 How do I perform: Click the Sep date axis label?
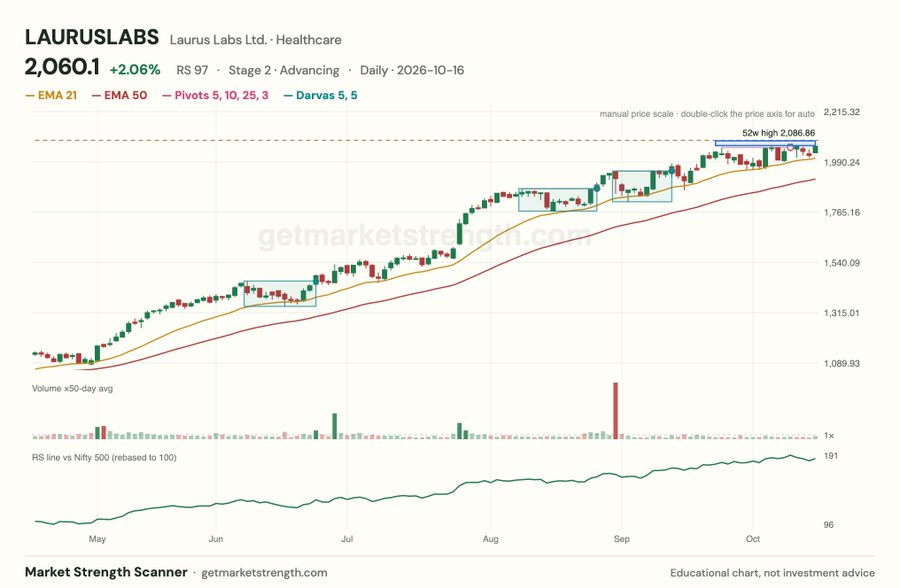[x=622, y=539]
